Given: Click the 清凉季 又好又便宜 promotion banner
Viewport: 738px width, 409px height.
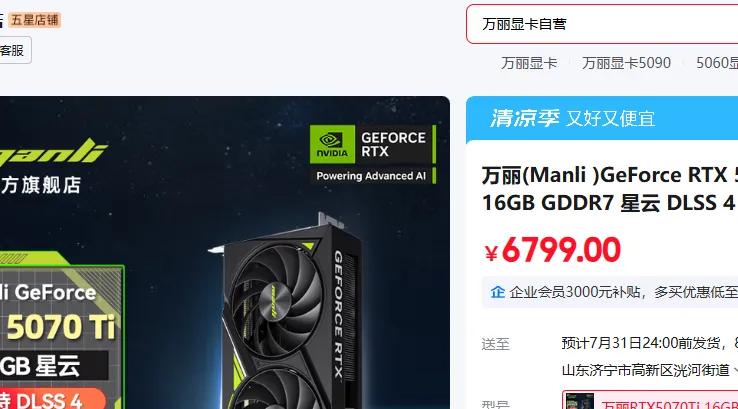Looking at the screenshot, I should (x=602, y=119).
